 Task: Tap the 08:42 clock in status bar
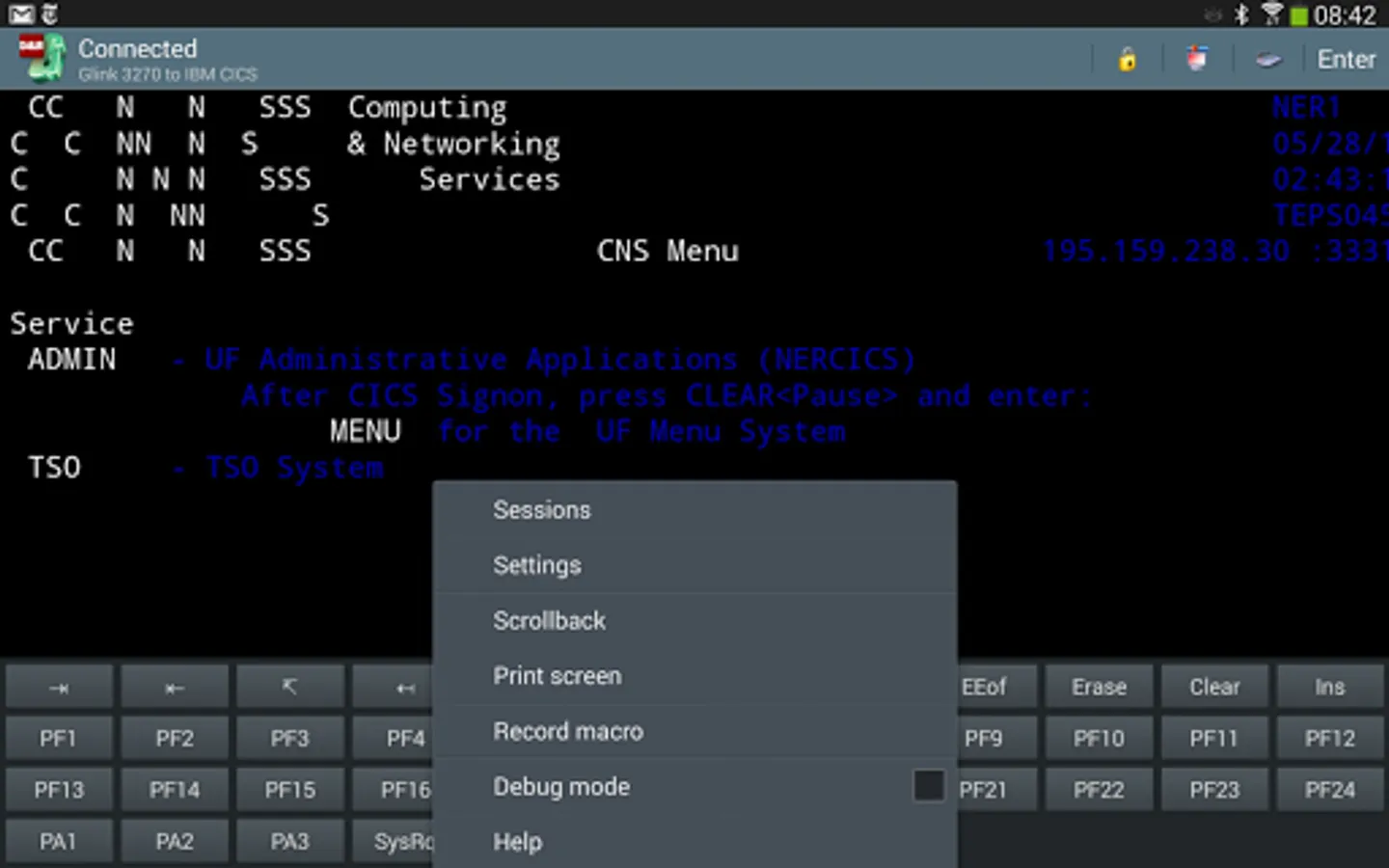point(1346,15)
